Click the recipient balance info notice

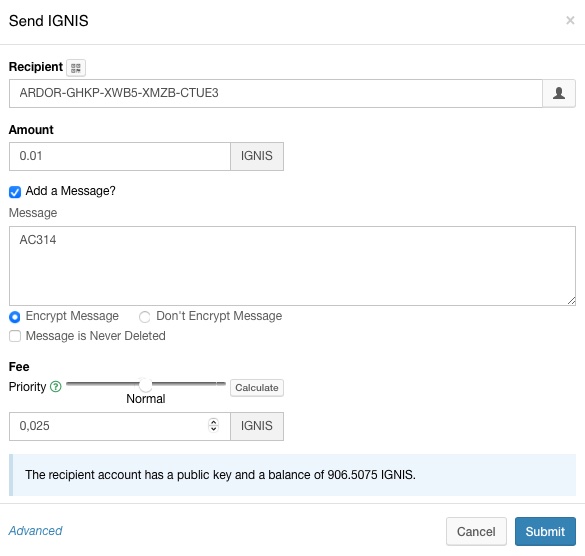(x=292, y=475)
